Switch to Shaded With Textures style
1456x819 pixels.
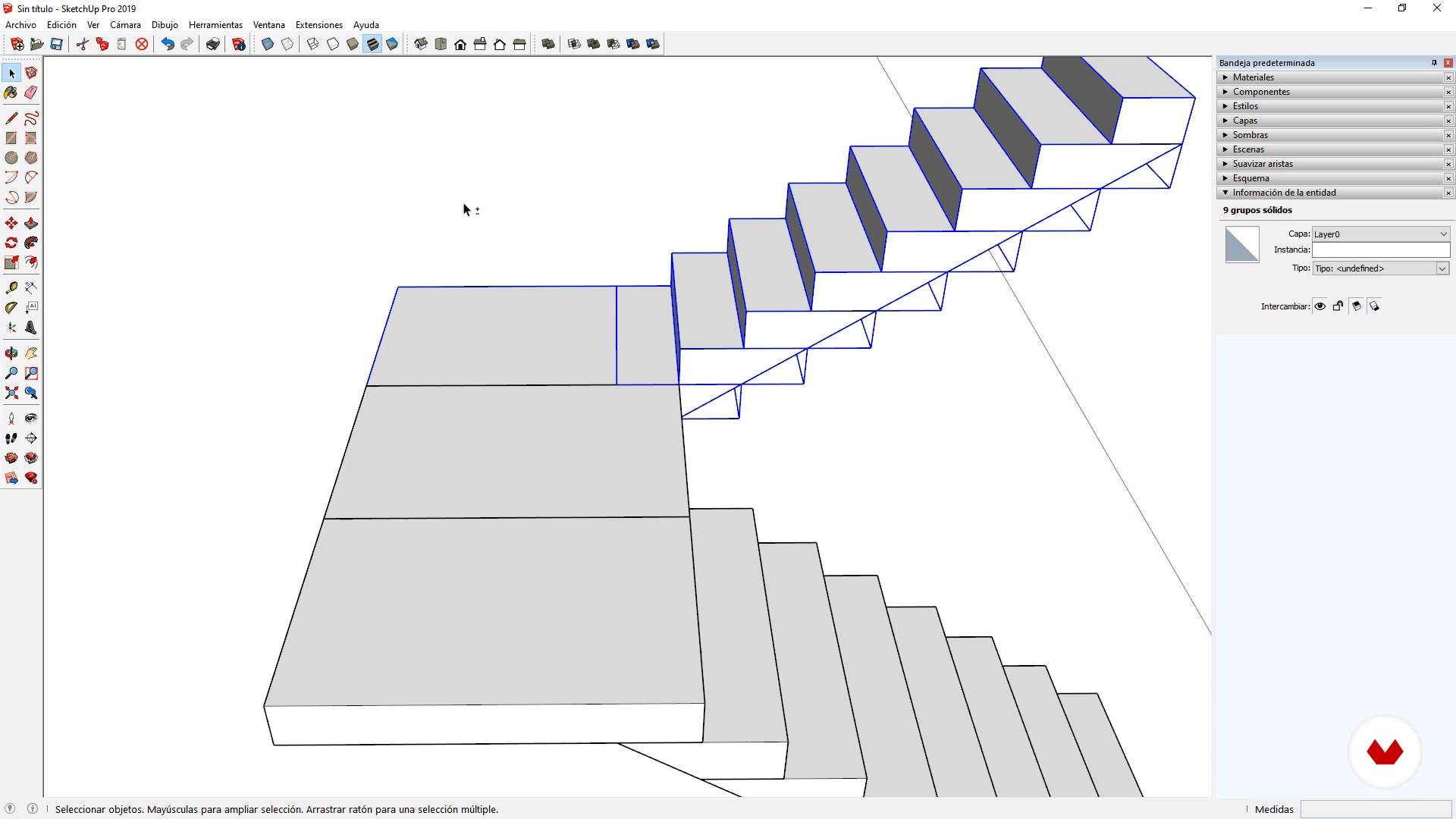pos(372,44)
